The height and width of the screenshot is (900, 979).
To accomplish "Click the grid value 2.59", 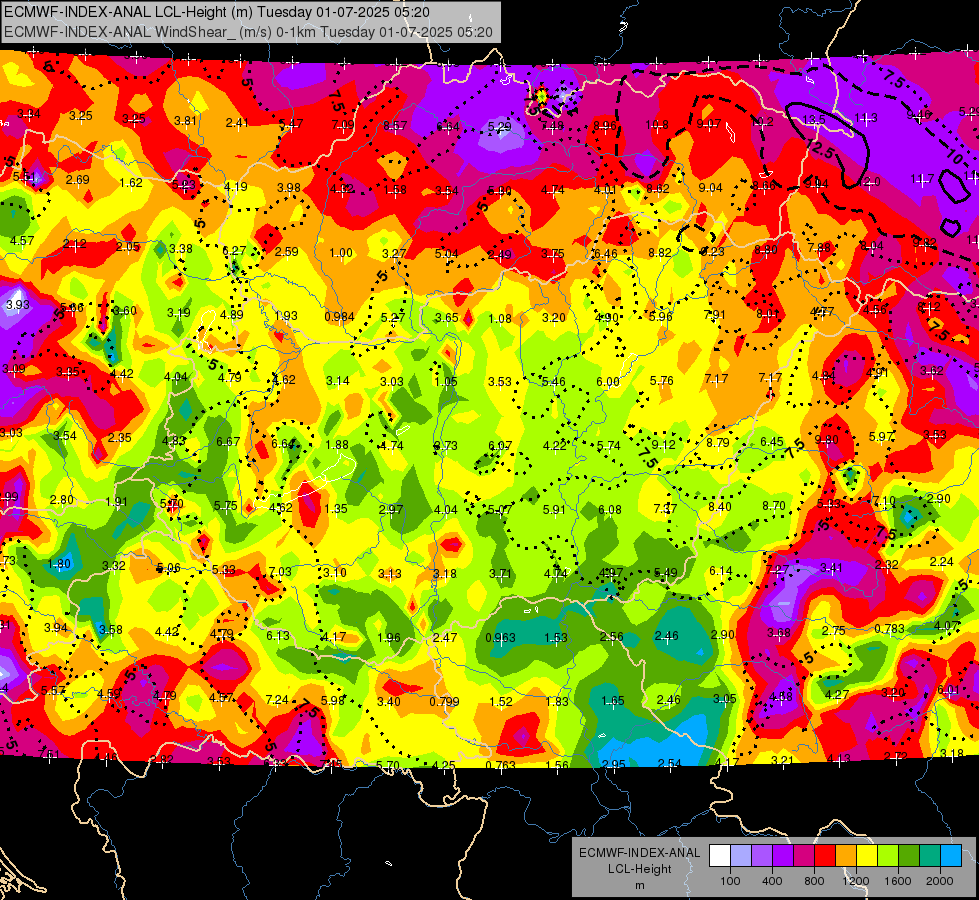I will [x=287, y=252].
